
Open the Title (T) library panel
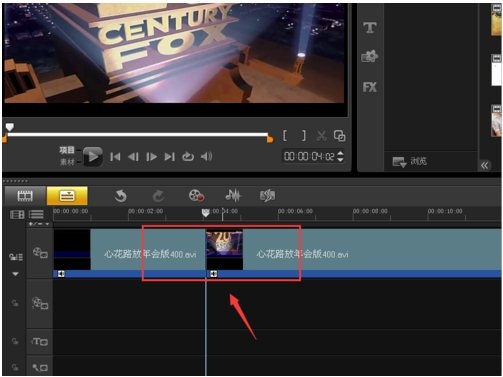click(x=369, y=28)
